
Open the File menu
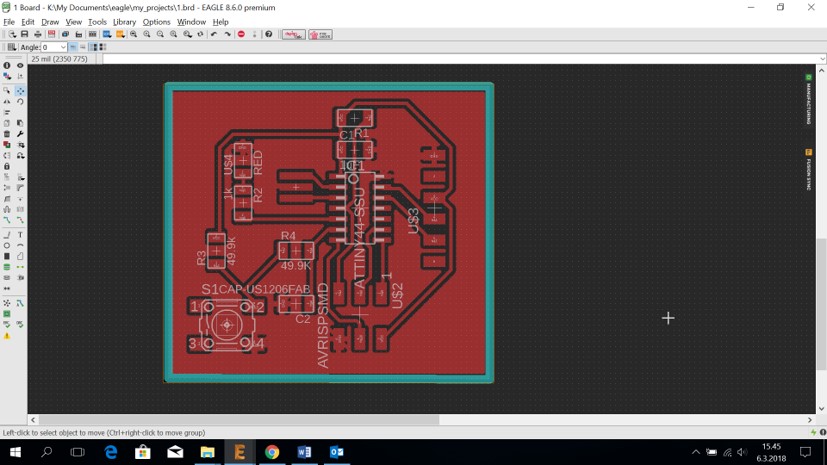[9, 22]
